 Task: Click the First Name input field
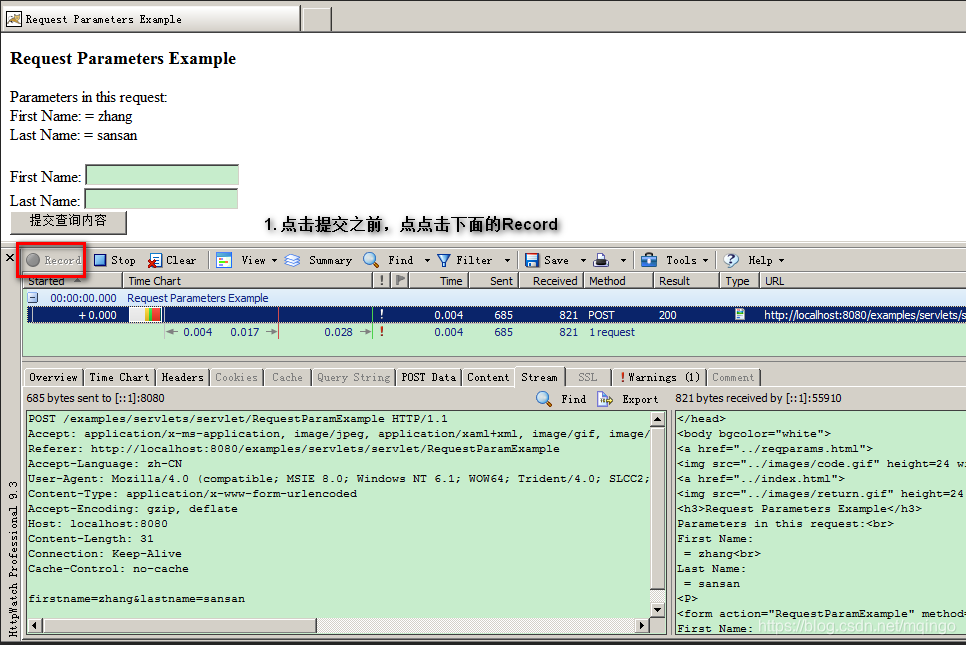point(162,176)
